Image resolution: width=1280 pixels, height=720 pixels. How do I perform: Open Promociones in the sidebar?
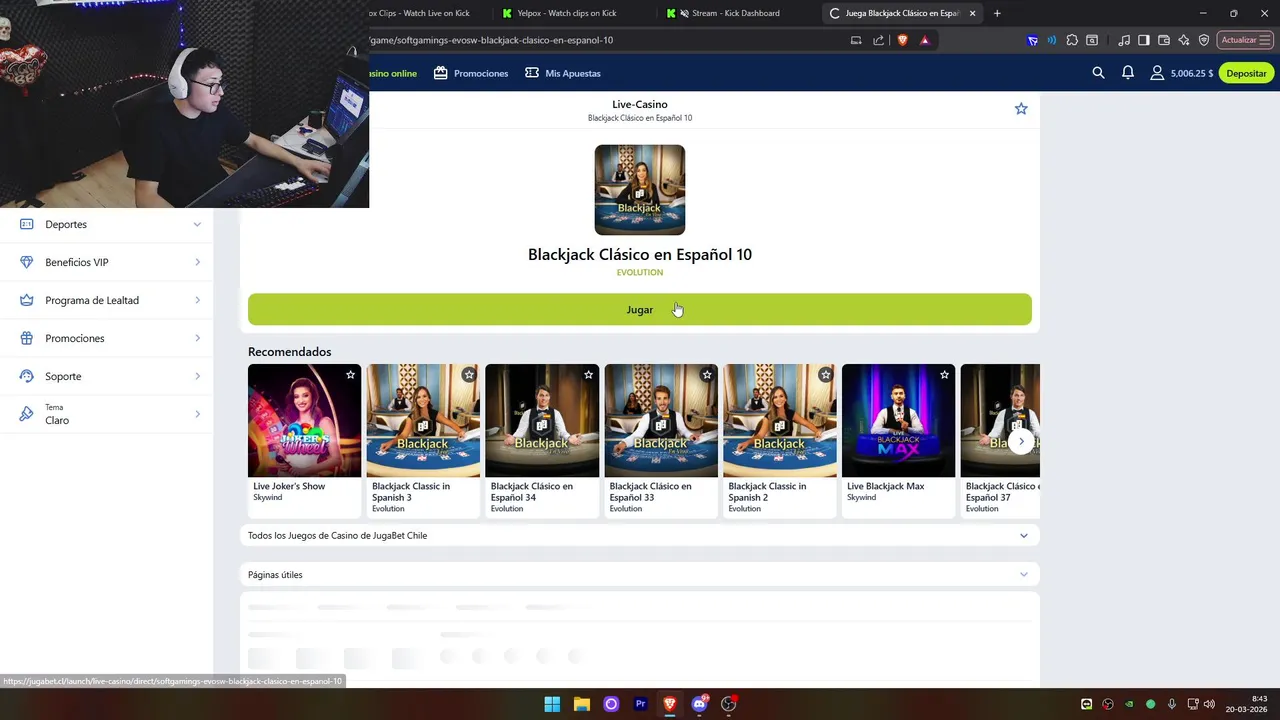tap(107, 338)
